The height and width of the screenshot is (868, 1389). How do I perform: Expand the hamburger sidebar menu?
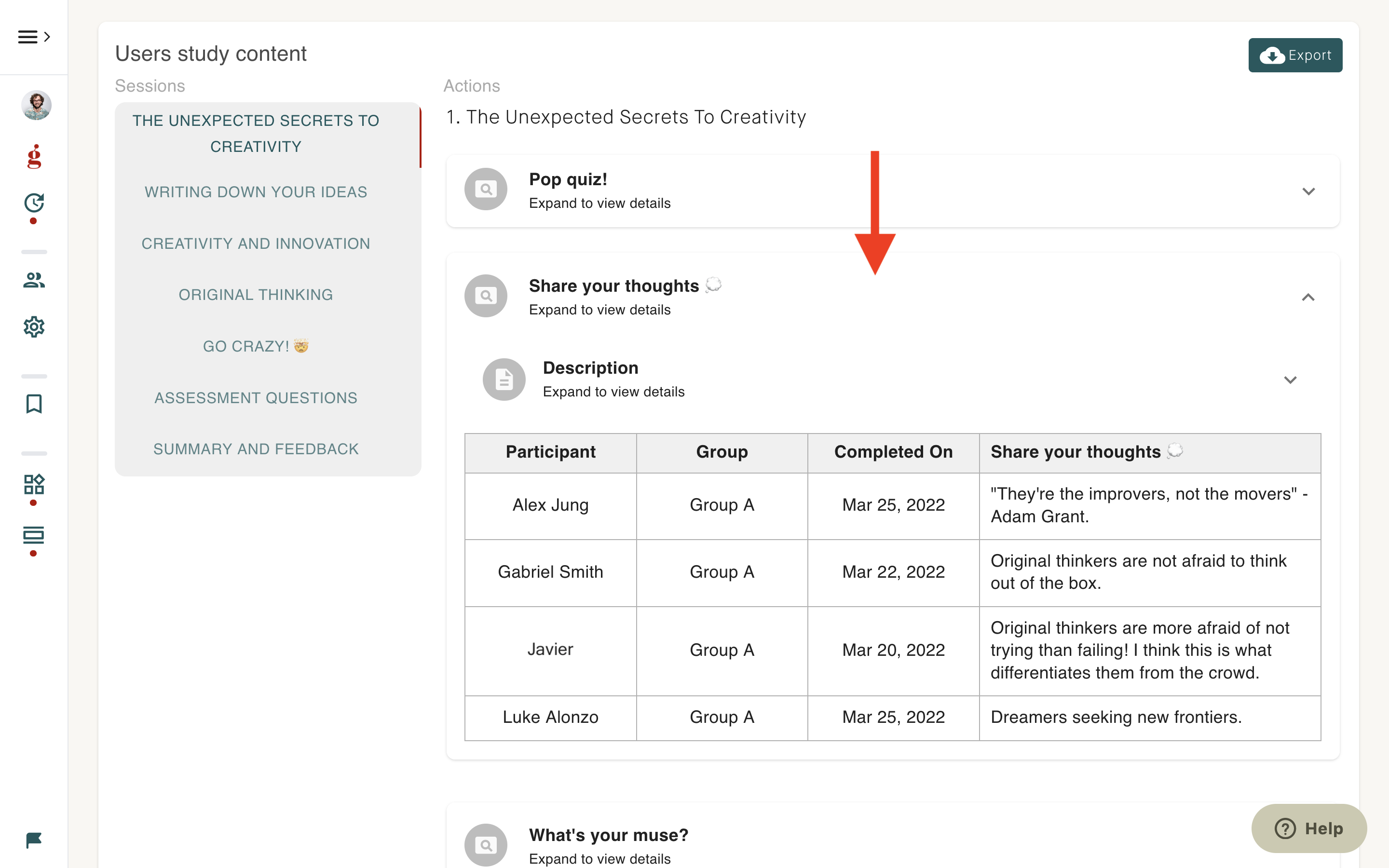33,37
